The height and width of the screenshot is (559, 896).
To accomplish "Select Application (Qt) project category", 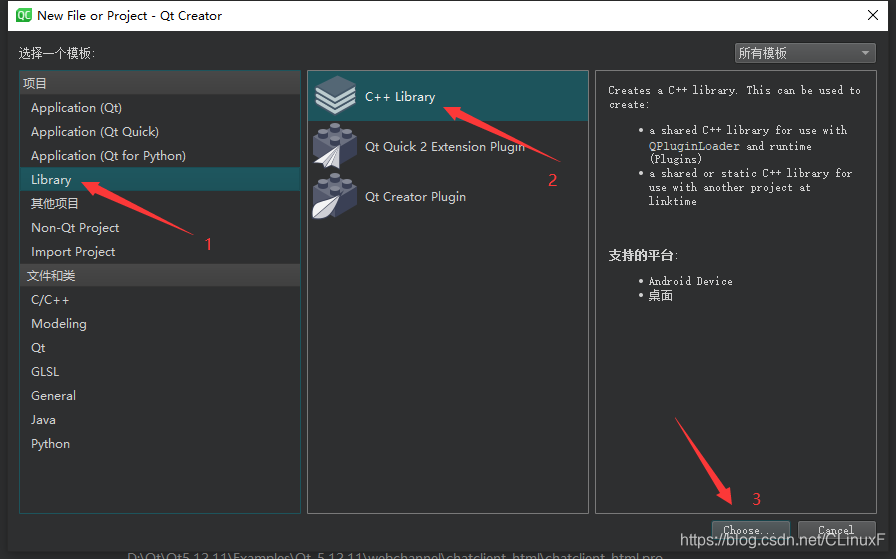I will click(x=160, y=107).
